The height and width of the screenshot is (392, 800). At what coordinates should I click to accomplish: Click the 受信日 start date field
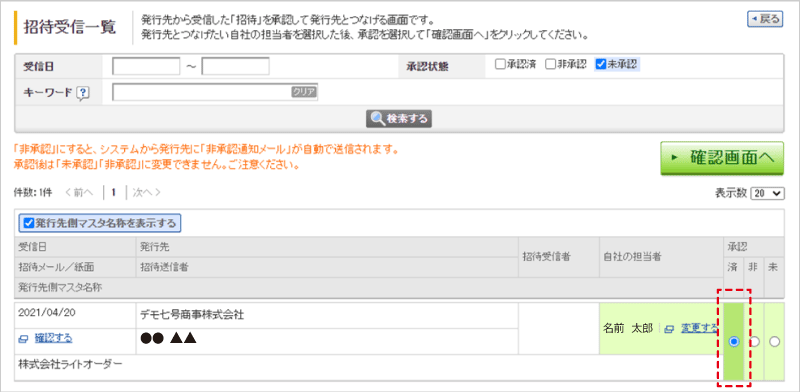click(x=146, y=66)
